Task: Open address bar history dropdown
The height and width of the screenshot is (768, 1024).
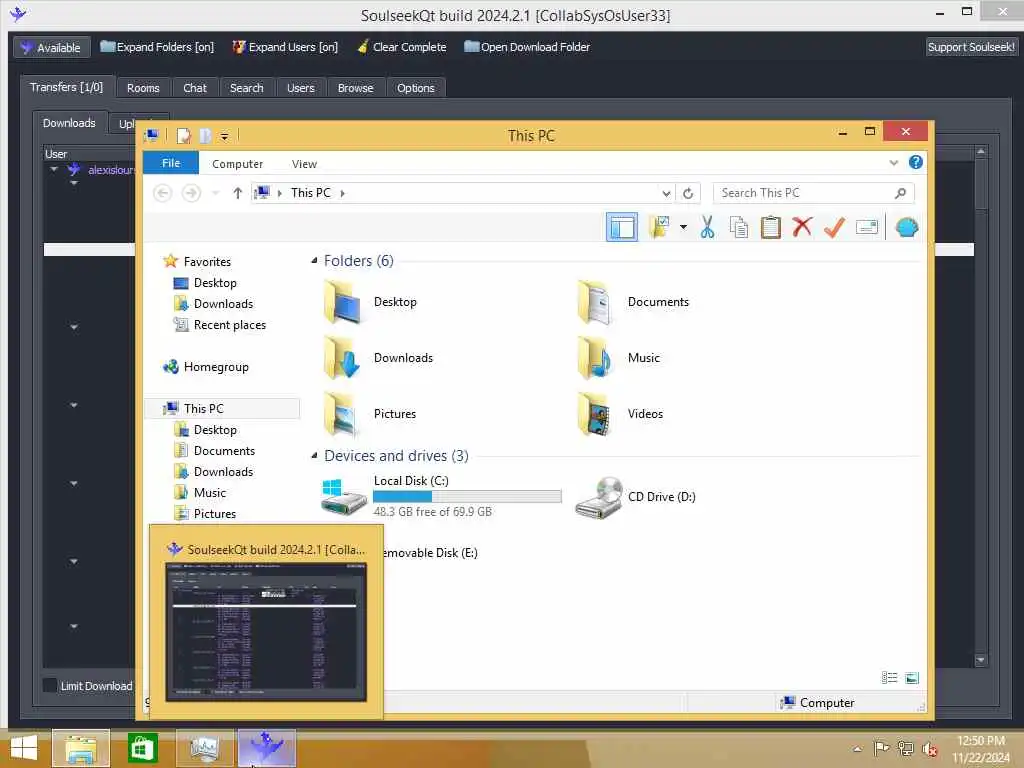Action: point(665,193)
